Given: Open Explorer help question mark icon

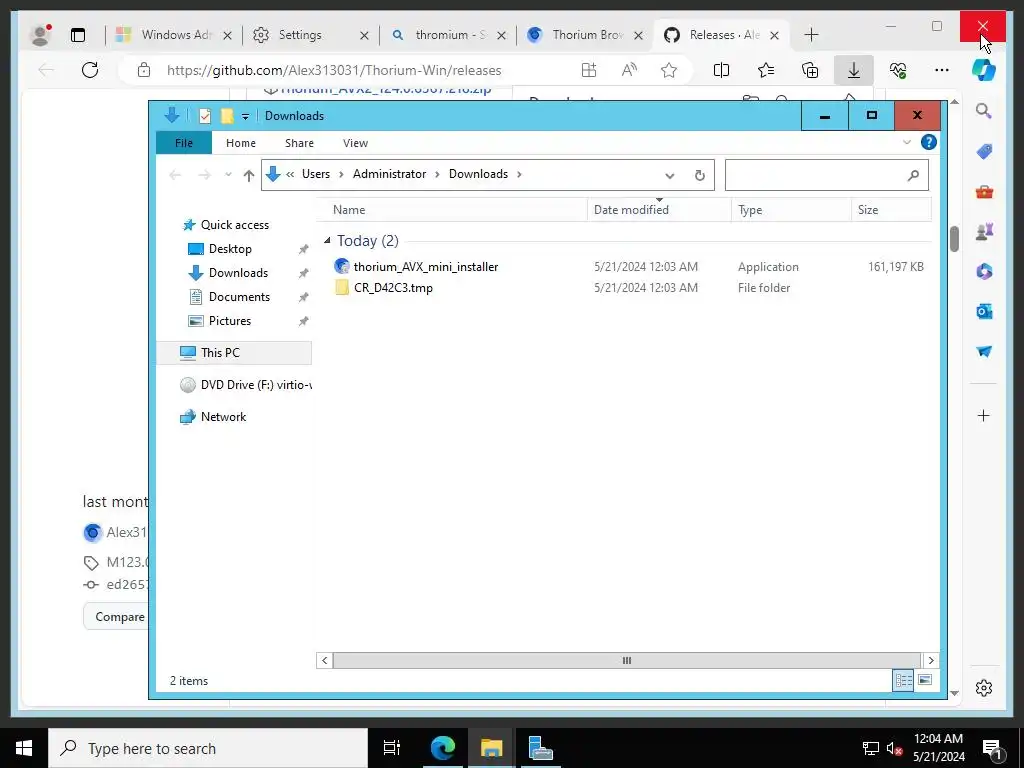Looking at the screenshot, I should [928, 142].
